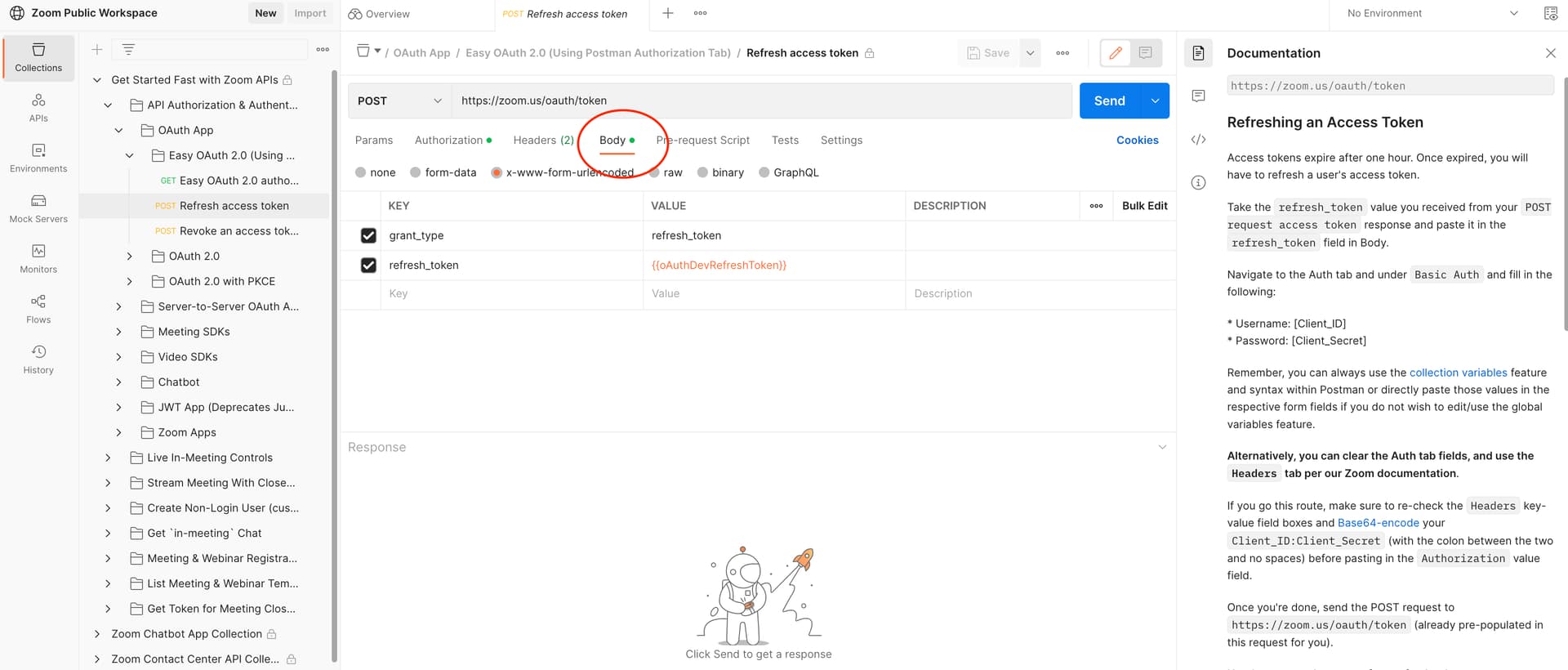The image size is (1568, 670).
Task: Open the Documentation pane icon
Action: coord(1198,53)
